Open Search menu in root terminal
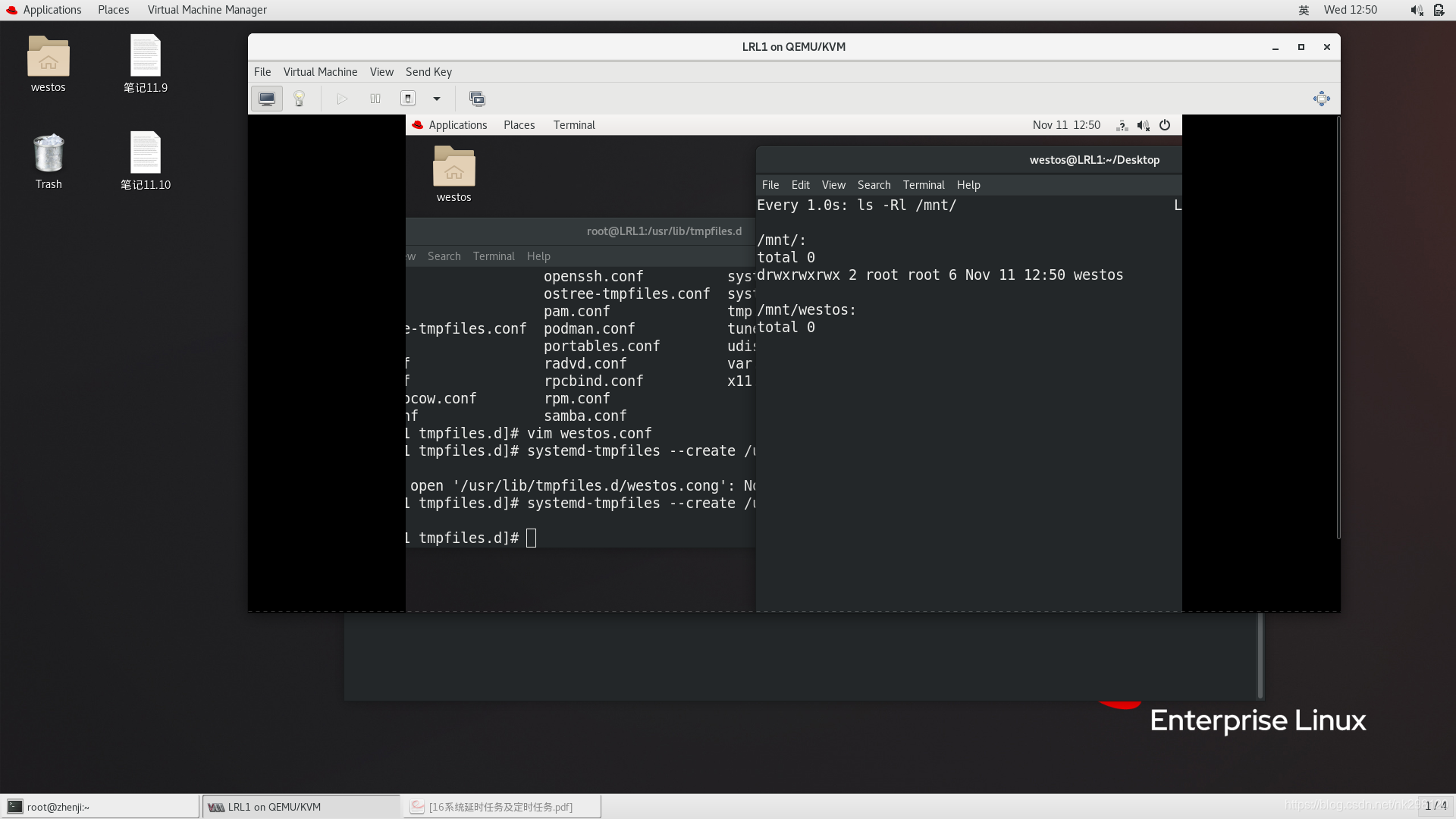Screen dimensions: 1456x819 pos(444,256)
